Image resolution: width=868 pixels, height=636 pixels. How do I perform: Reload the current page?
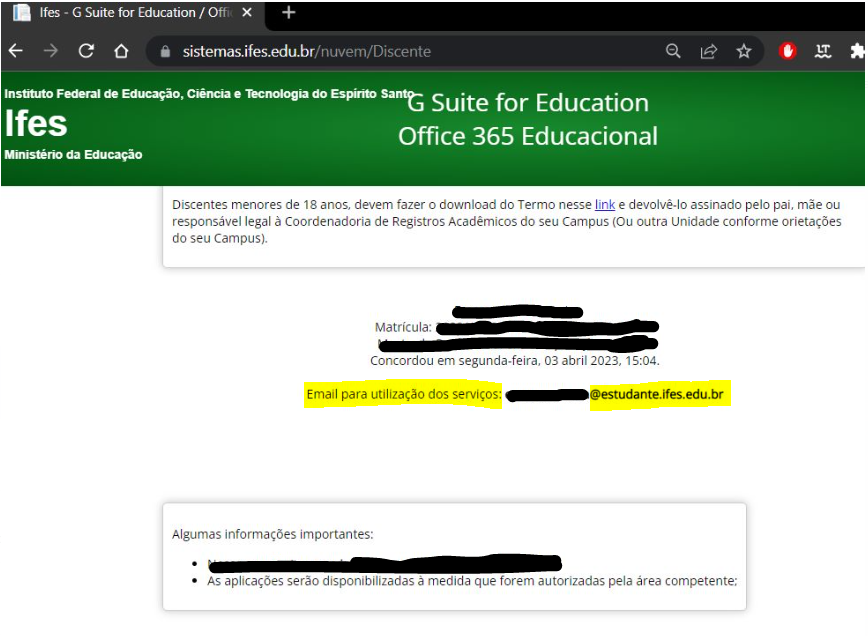click(x=86, y=51)
